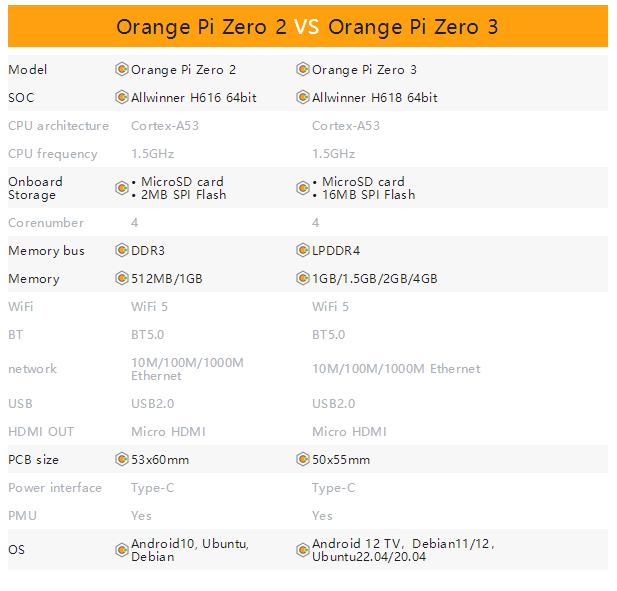Click the icon next to Allwinner H616 64bit

coord(122,97)
